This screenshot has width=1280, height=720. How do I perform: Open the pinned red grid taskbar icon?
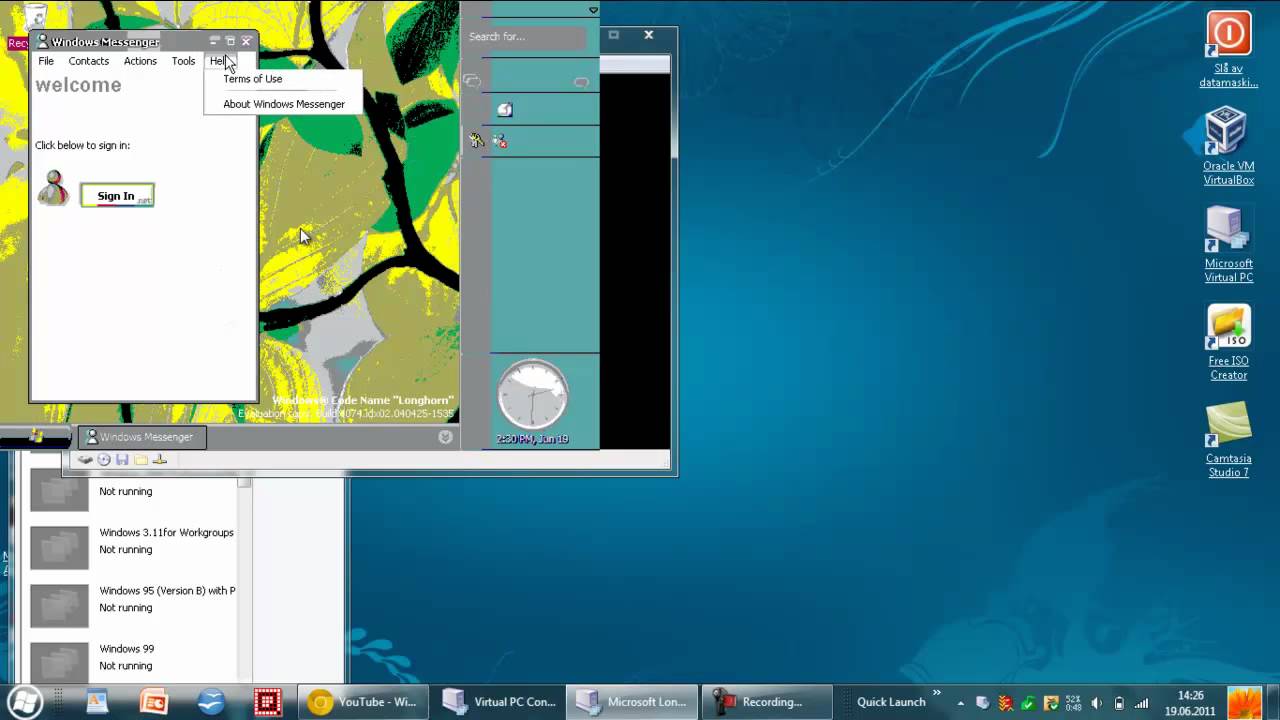tap(267, 702)
